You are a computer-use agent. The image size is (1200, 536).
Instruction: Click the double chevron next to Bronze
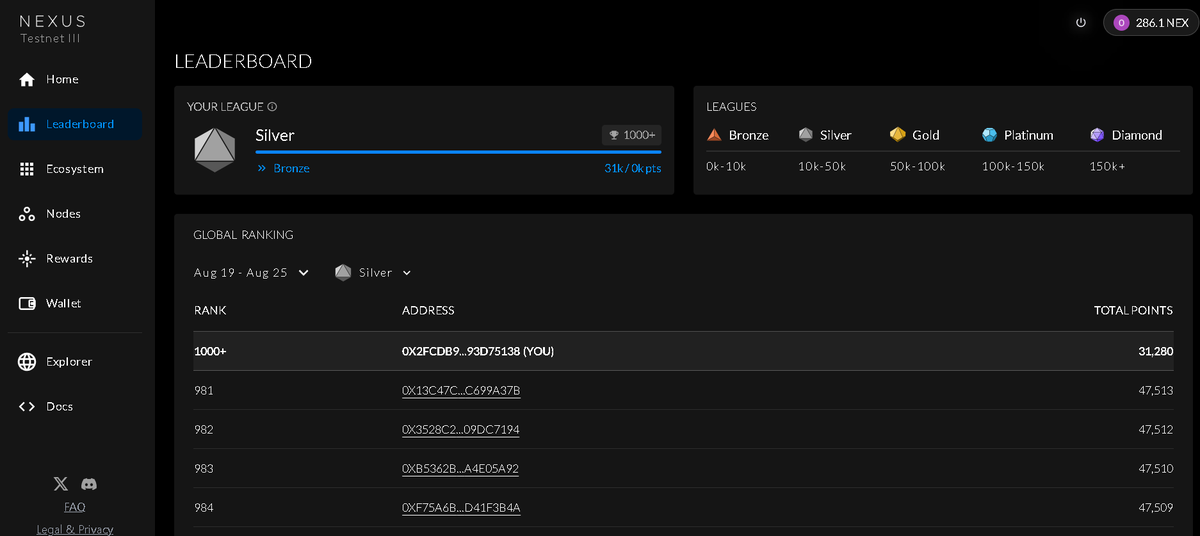[262, 168]
